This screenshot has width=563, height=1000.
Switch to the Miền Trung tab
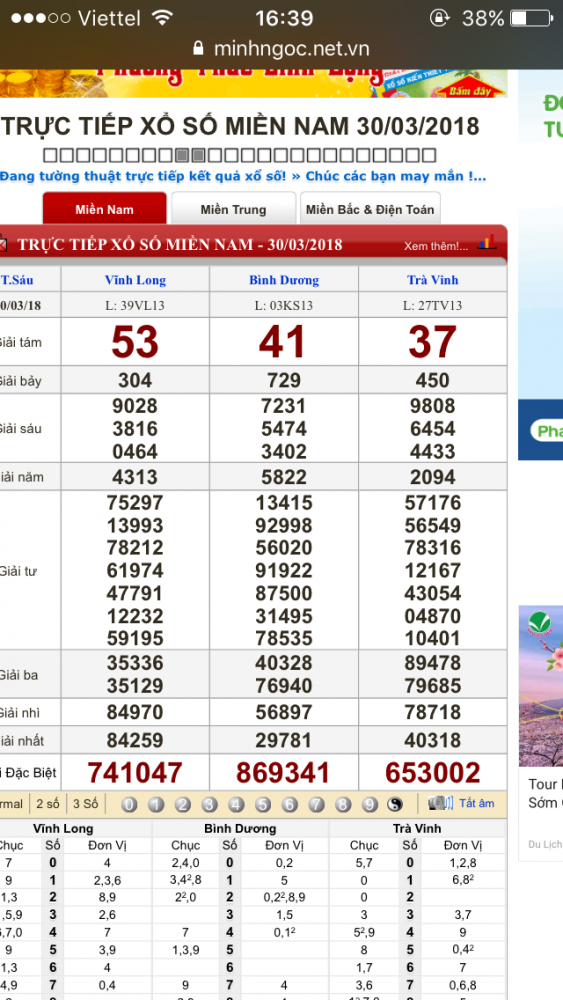pyautogui.click(x=233, y=209)
